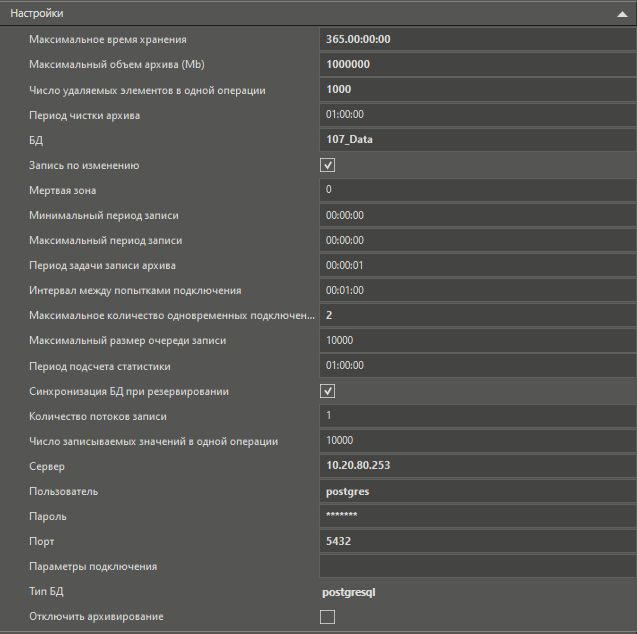This screenshot has height=634, width=637.
Task: Edit Интервал между попытками подключения field
Action: tap(476, 291)
